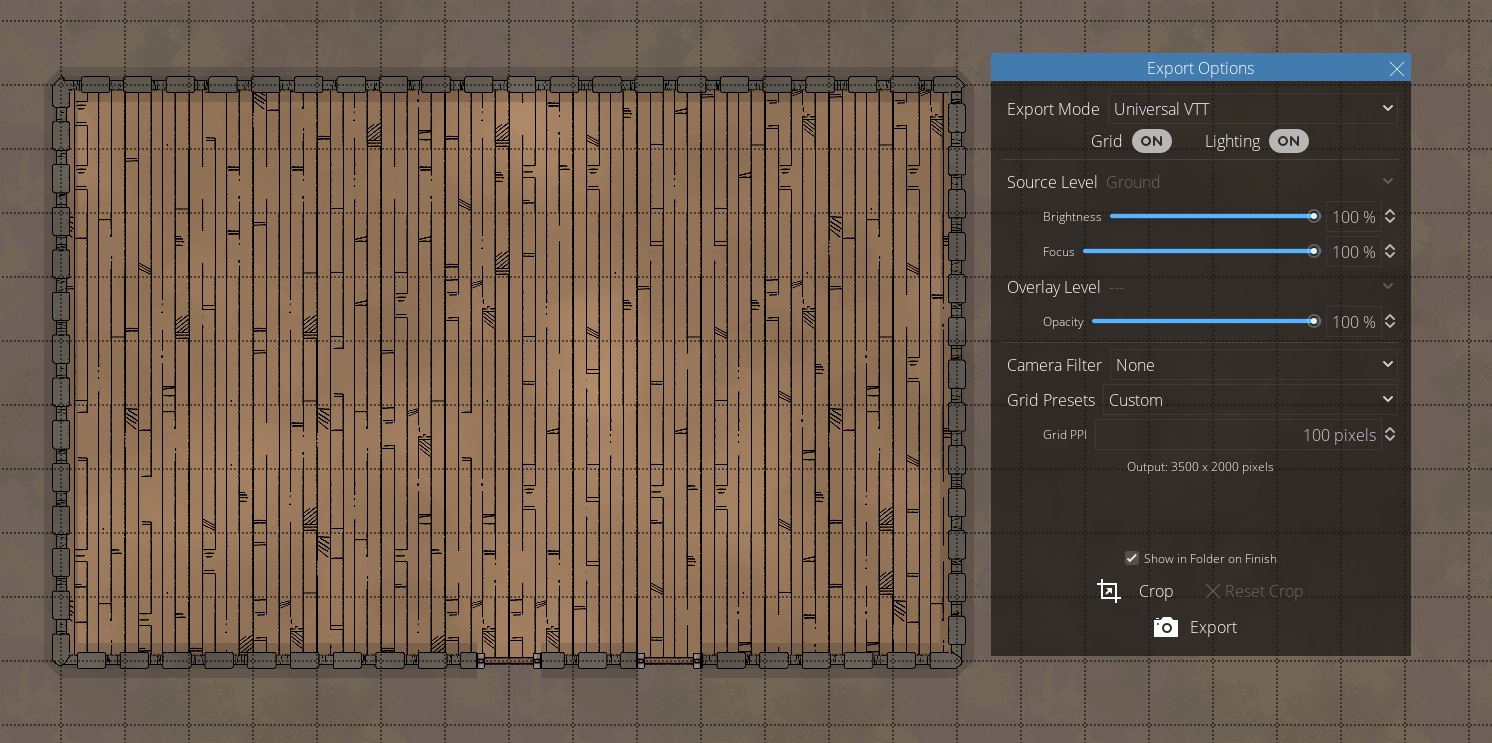This screenshot has width=1492, height=743.
Task: Click the Grid PPI input field
Action: click(1238, 435)
